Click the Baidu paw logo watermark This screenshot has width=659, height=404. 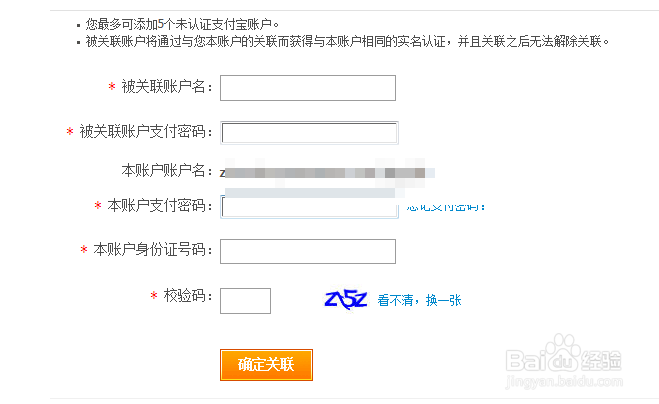(563, 350)
